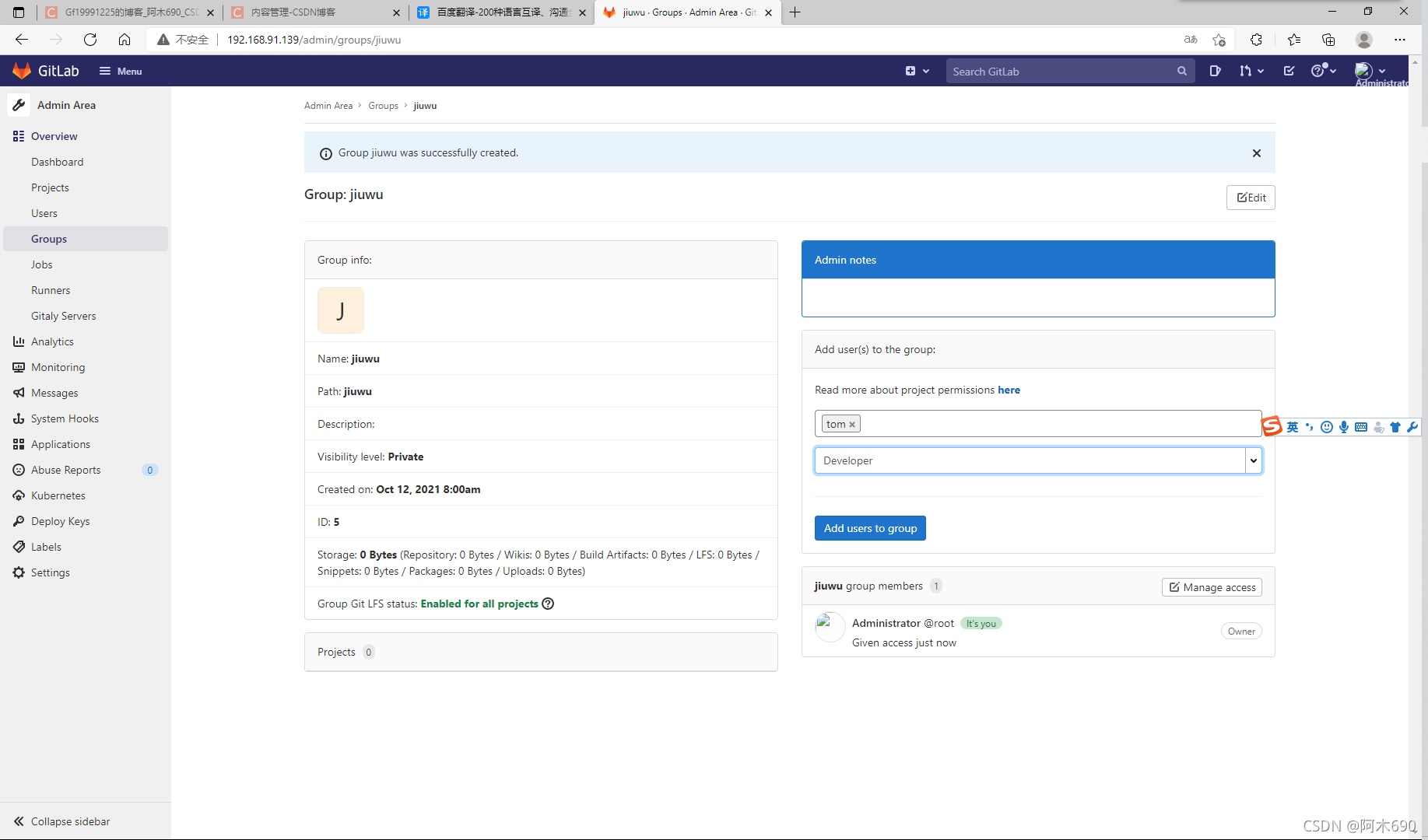Click the GitLab fox logo

[x=22, y=71]
